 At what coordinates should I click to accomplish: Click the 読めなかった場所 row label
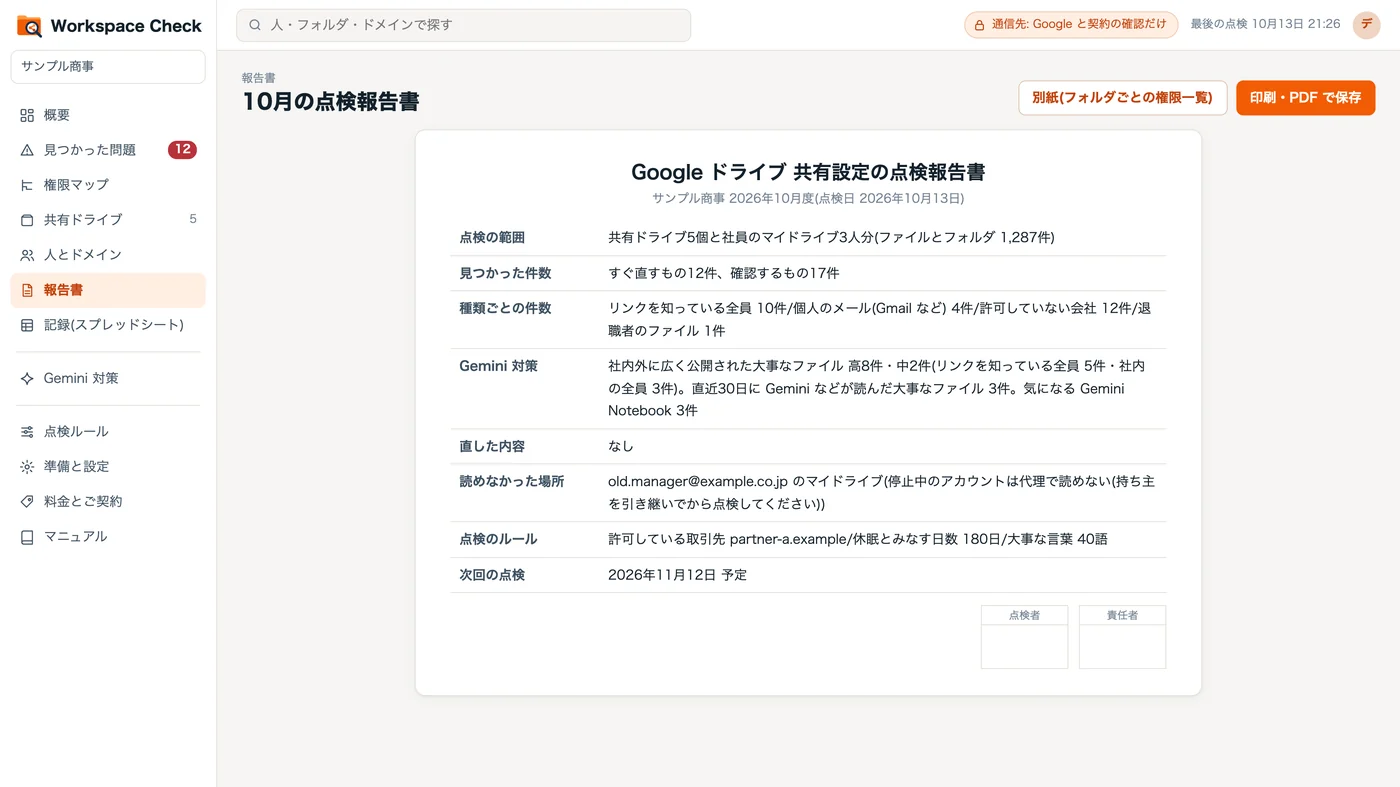(512, 482)
